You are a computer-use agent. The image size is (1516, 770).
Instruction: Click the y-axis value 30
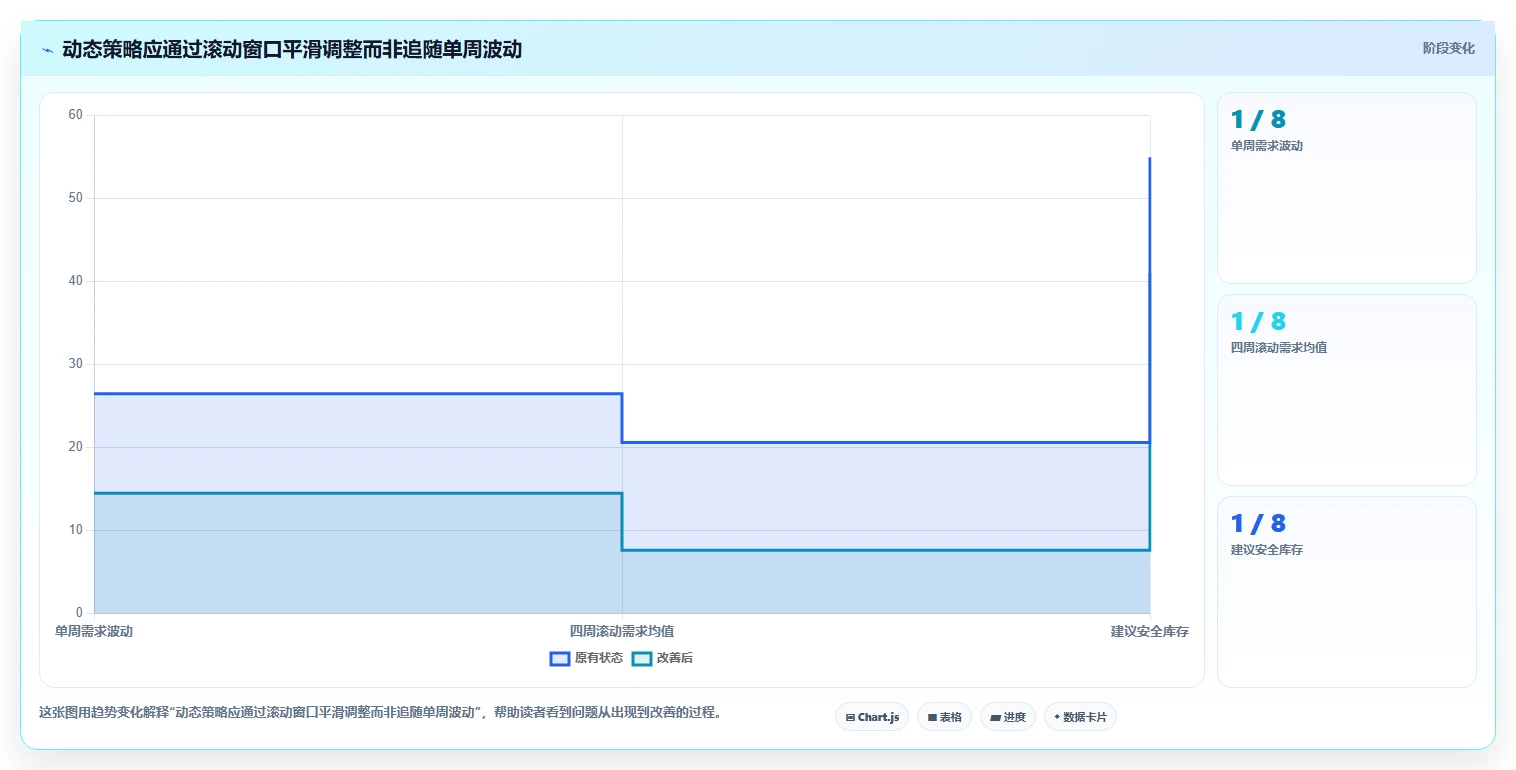tap(75, 364)
